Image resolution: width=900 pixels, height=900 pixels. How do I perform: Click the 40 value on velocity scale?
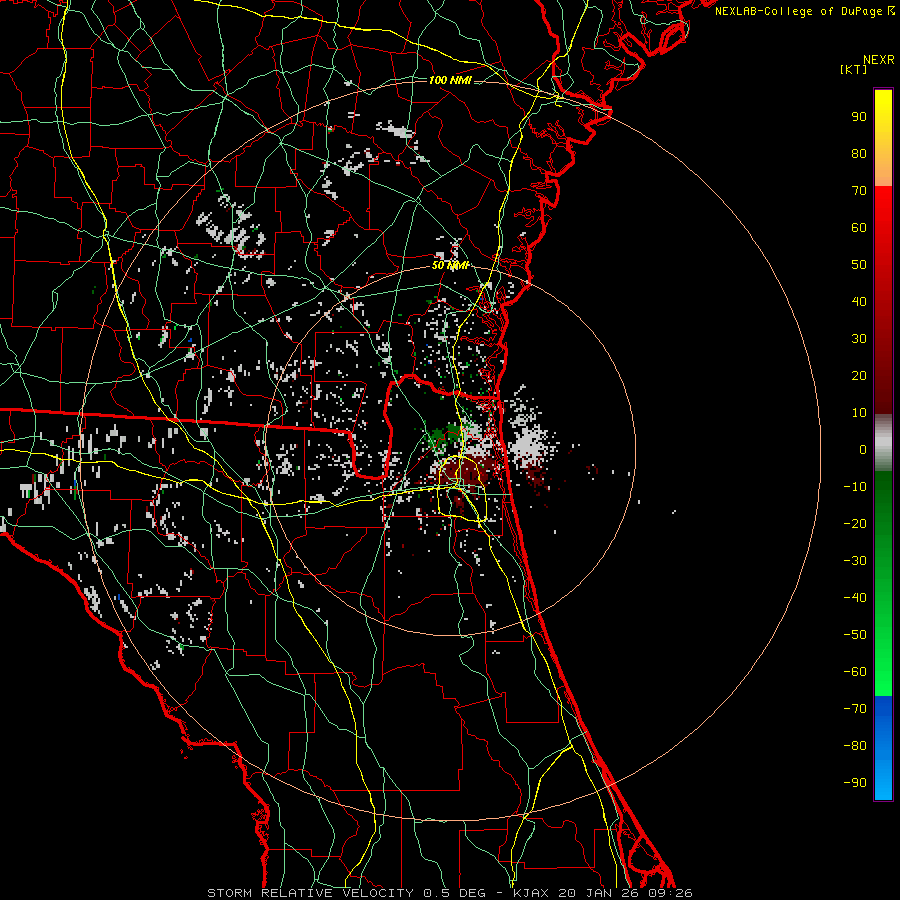click(x=859, y=301)
